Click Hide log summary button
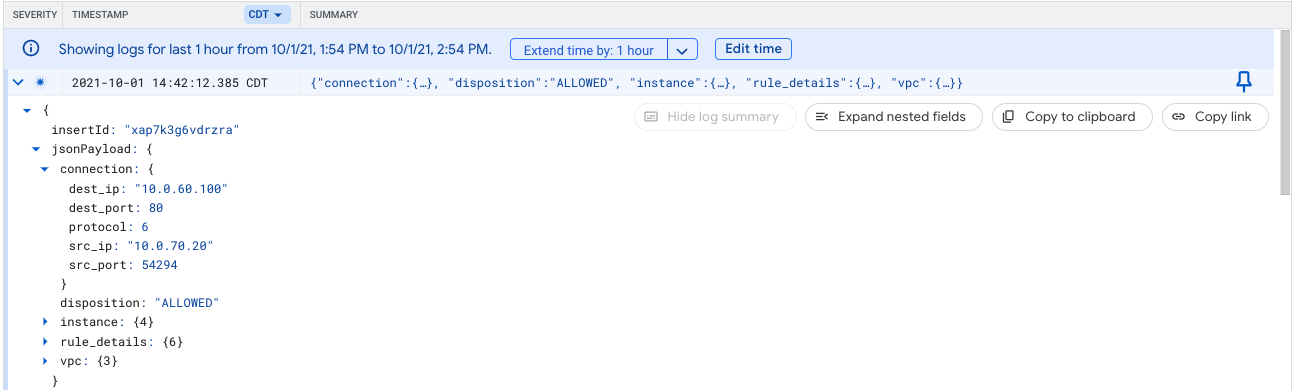This screenshot has height=390, width=1293. [715, 117]
